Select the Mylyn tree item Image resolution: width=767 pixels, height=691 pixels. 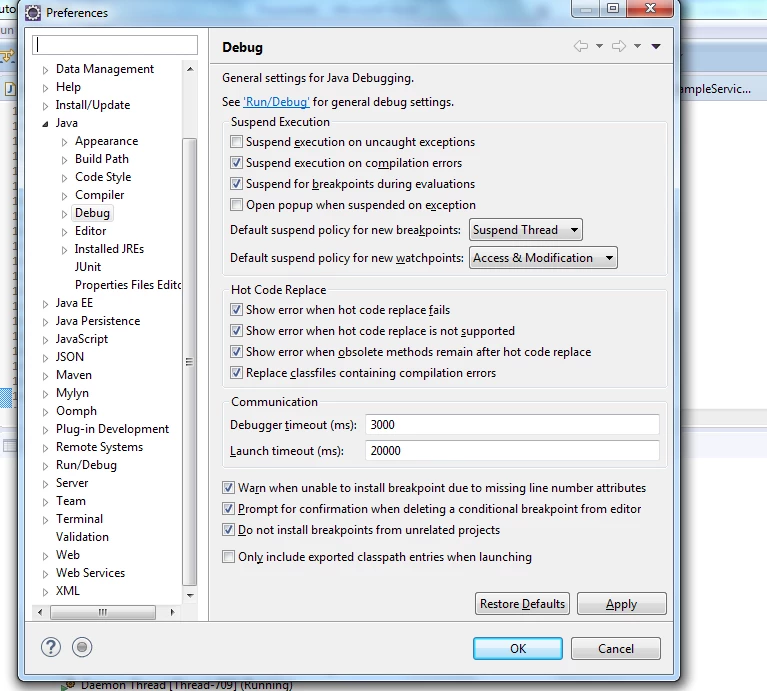point(72,393)
